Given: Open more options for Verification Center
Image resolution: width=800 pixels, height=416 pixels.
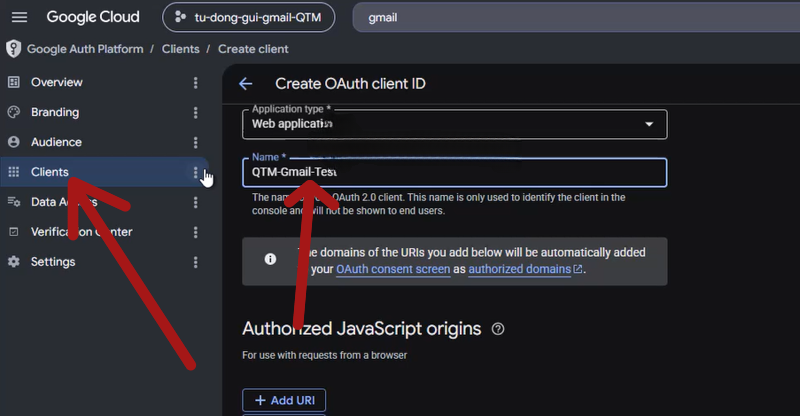Looking at the screenshot, I should [x=195, y=233].
